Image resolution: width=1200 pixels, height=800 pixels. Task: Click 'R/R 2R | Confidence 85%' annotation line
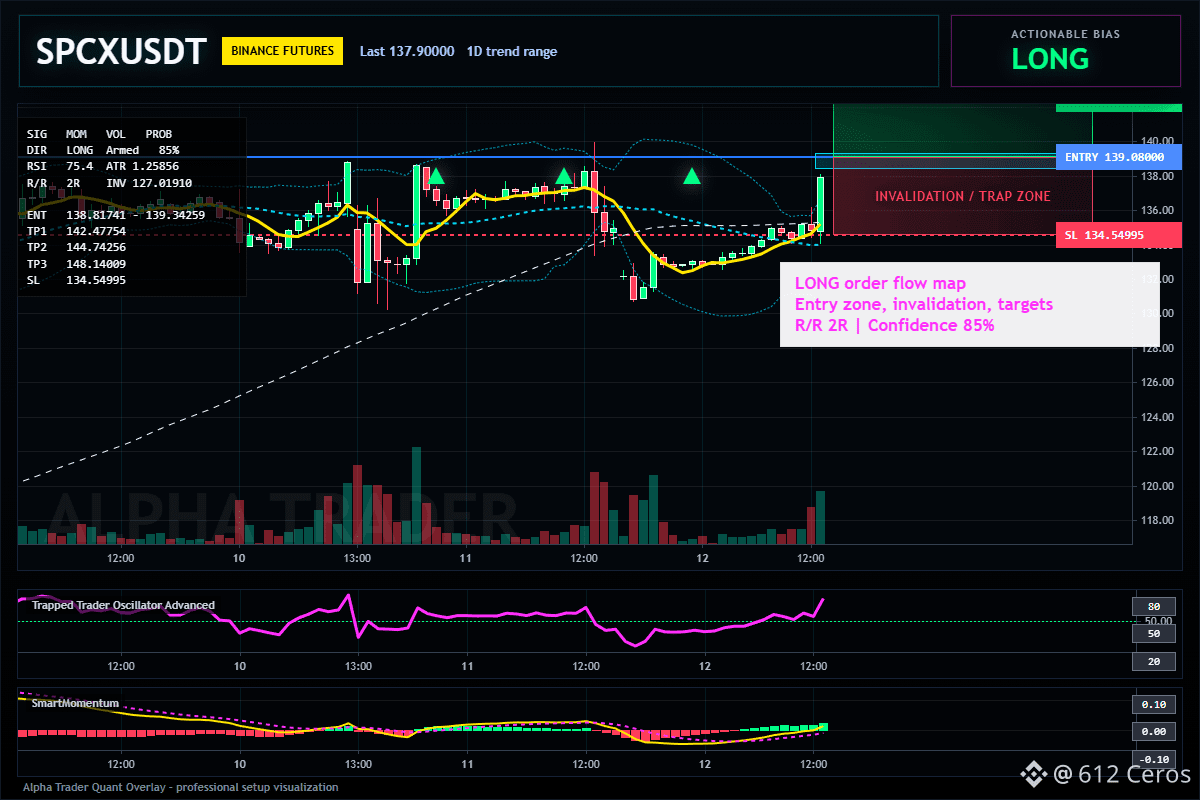pos(894,325)
